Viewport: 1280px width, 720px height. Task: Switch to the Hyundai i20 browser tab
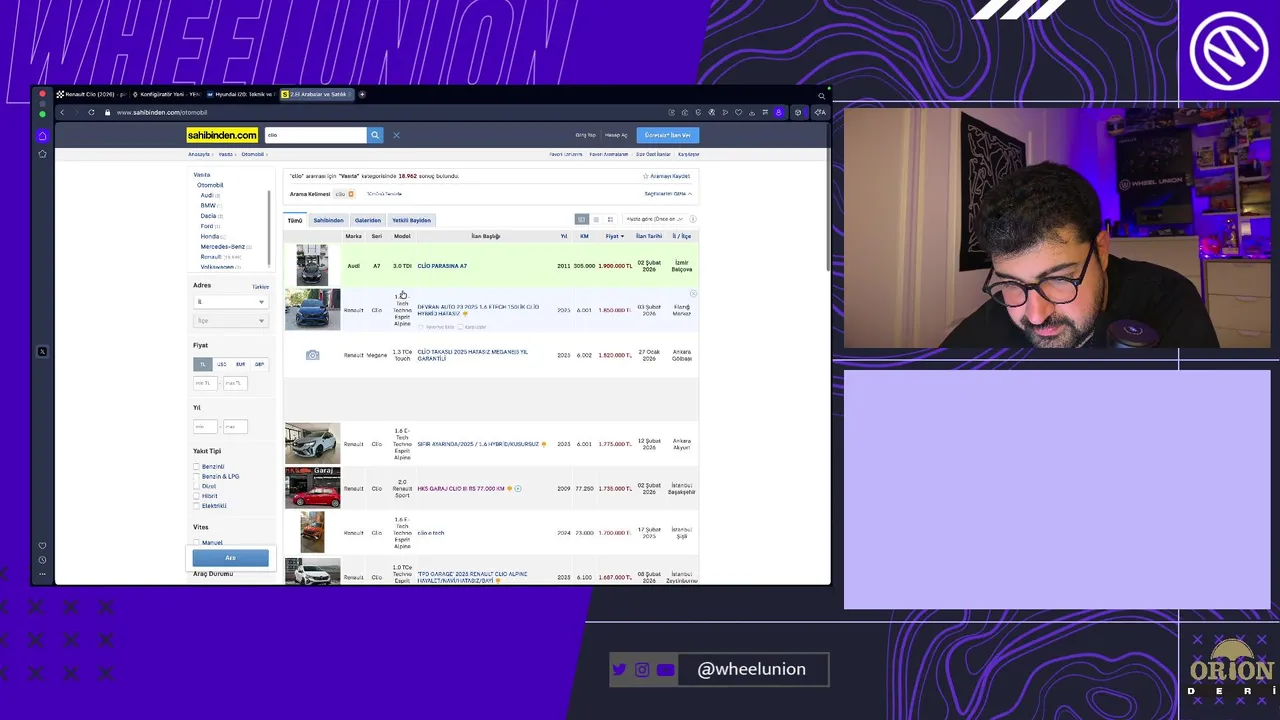(239, 94)
